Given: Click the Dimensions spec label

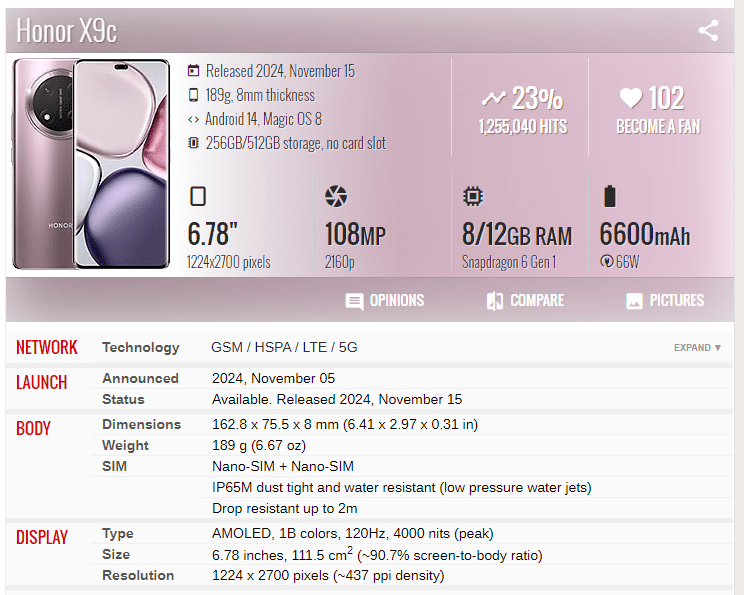Looking at the screenshot, I should click(142, 424).
